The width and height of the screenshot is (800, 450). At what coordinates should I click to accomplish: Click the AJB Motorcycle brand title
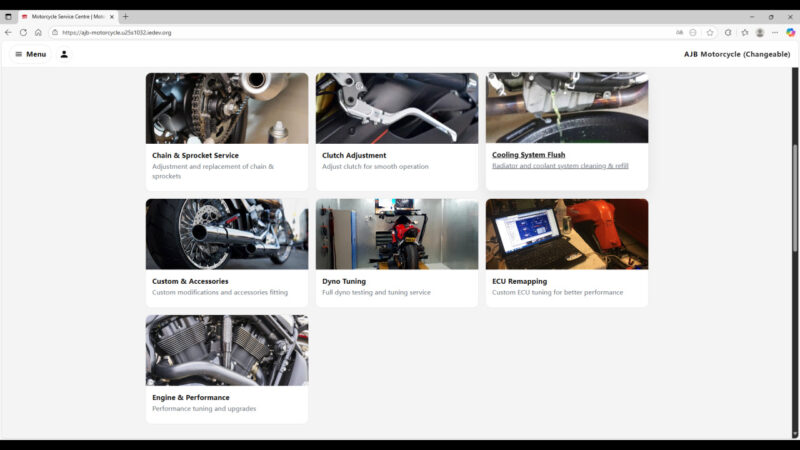click(736, 54)
